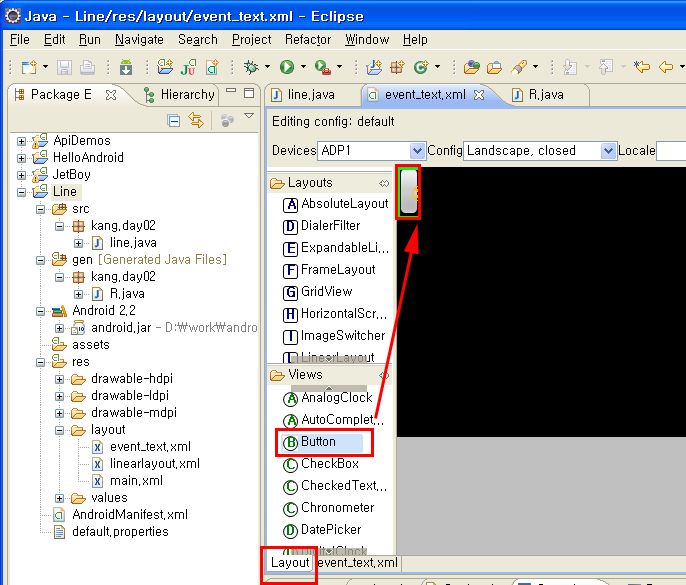Screen dimensions: 686x585
Task: Click New Android JUnit test project icon
Action: (x=189, y=67)
